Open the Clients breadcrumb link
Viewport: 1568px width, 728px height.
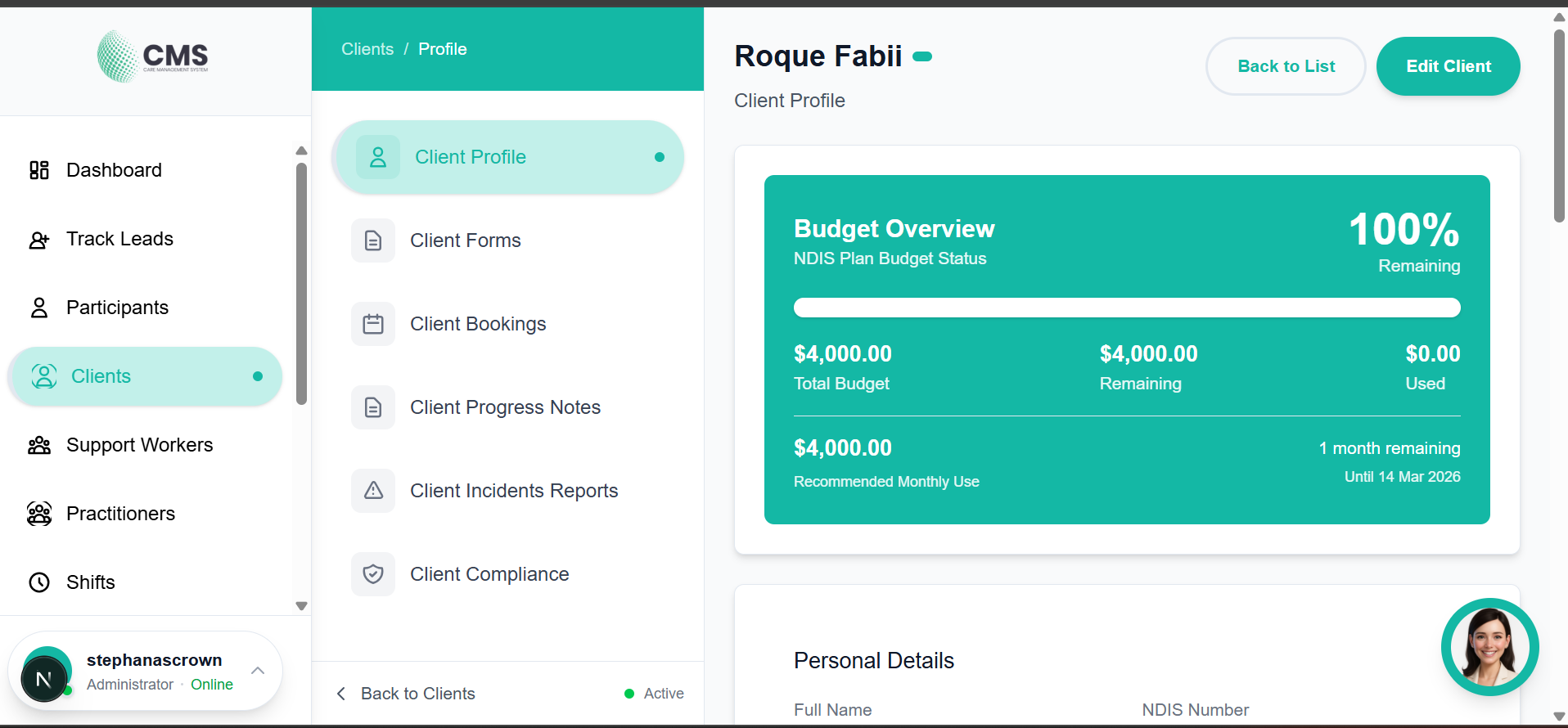(x=367, y=49)
